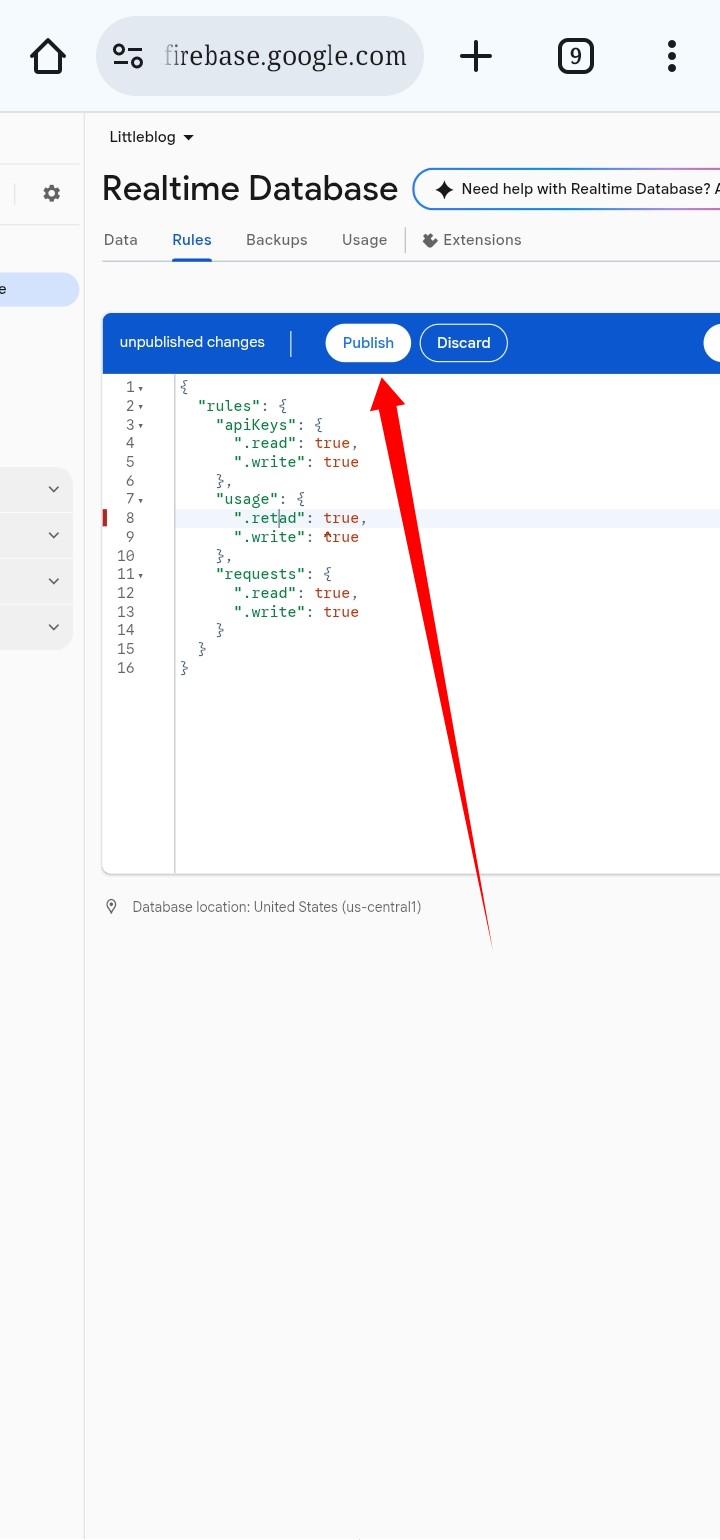This screenshot has width=720, height=1540.
Task: Discard the unpublished changes
Action: pos(464,343)
